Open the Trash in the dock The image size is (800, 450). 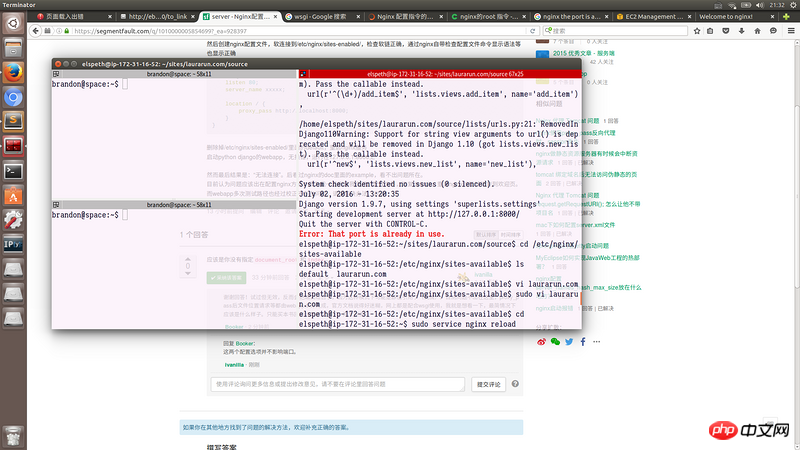point(13,436)
